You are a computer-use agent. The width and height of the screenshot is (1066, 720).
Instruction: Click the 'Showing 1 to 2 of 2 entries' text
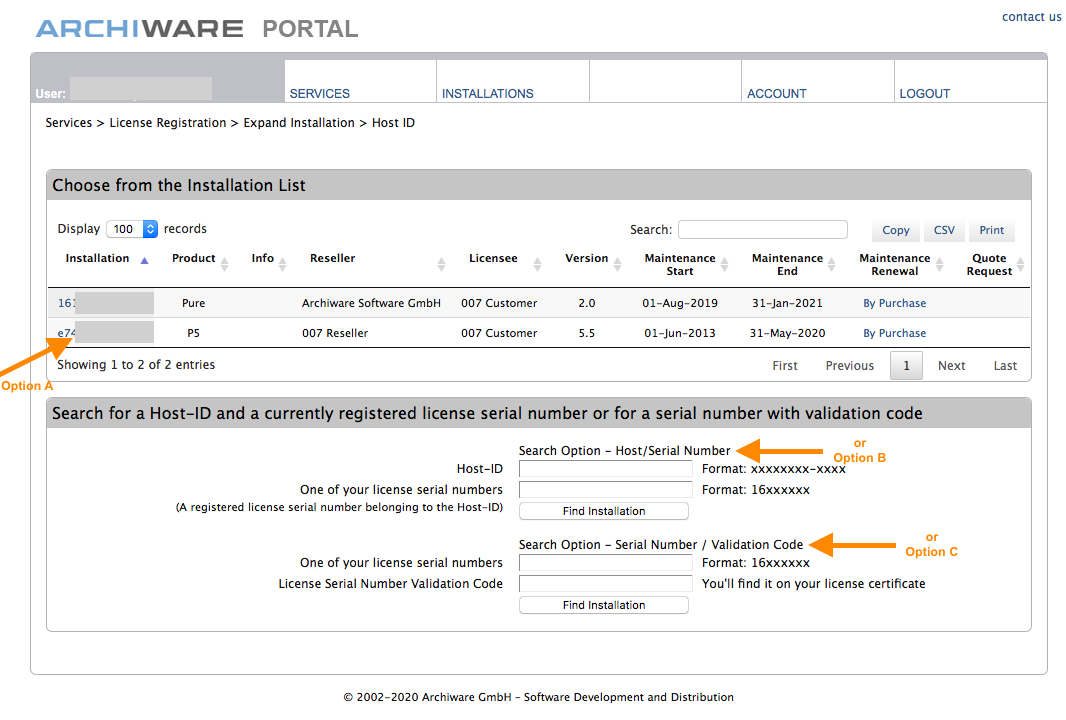pos(136,365)
